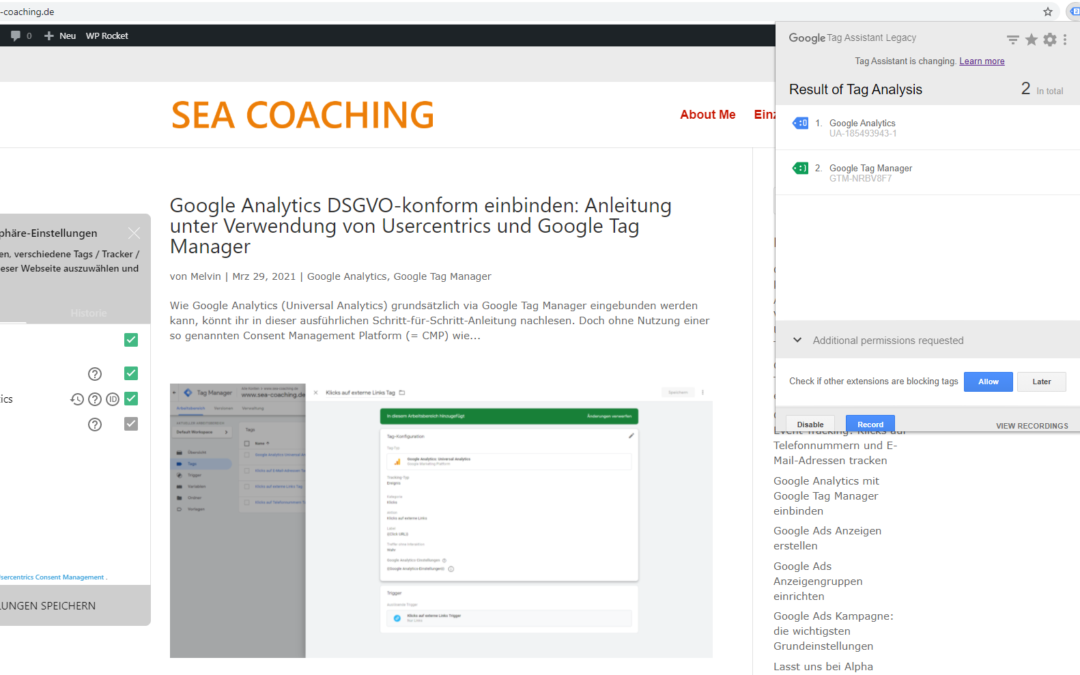The width and height of the screenshot is (1080, 675).
Task: Switch to the Historie tab
Action: 88,313
